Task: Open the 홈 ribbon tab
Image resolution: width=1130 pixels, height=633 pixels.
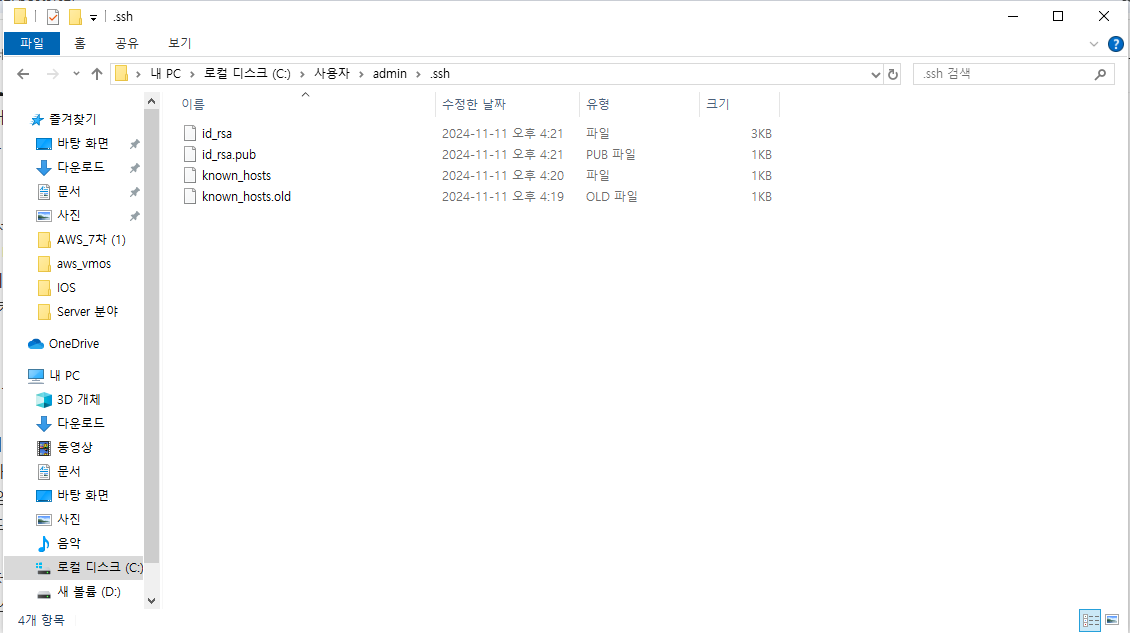Action: [x=80, y=43]
